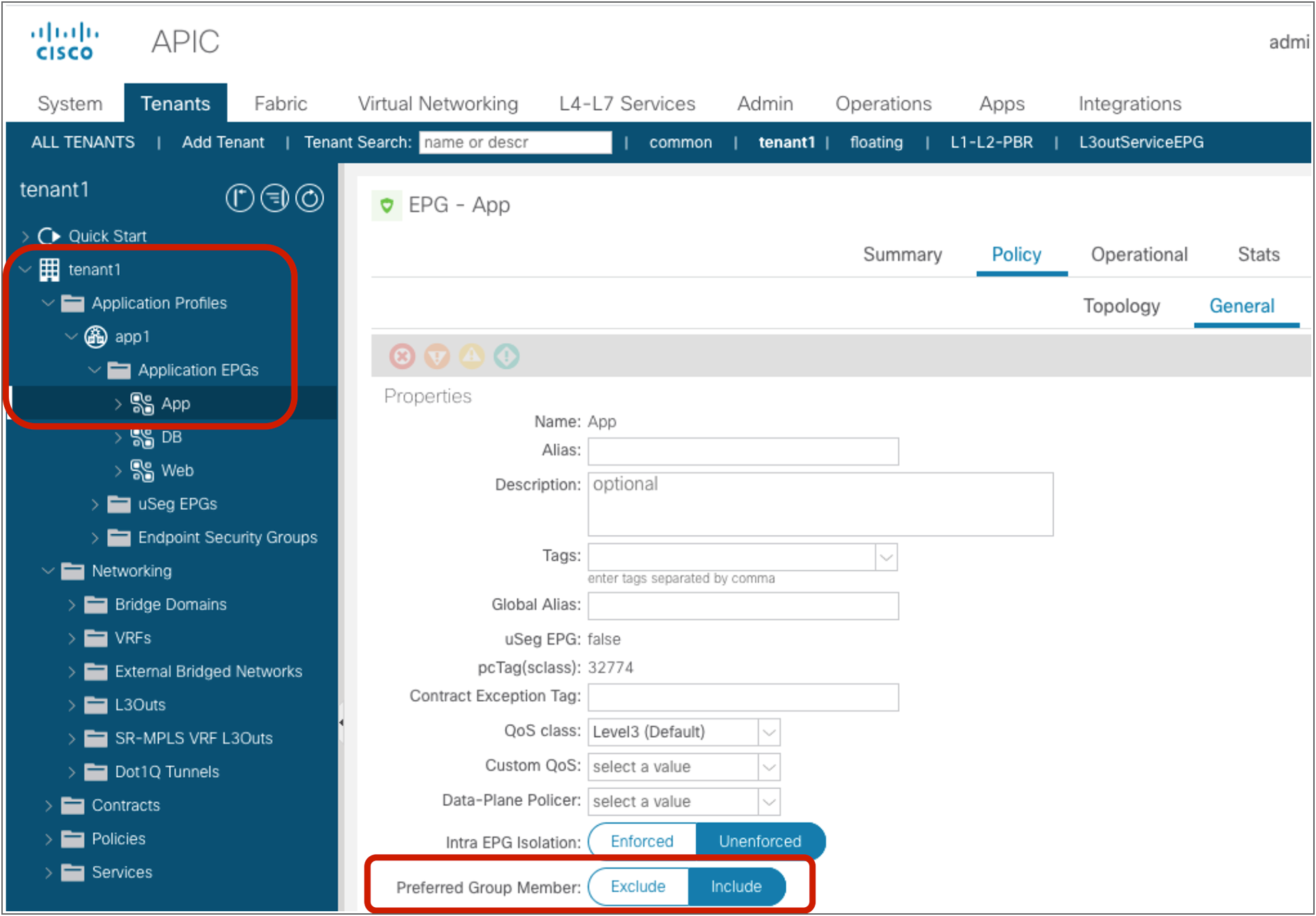Click the uSeg EPGs folder icon
The image size is (1316, 916).
click(x=119, y=504)
